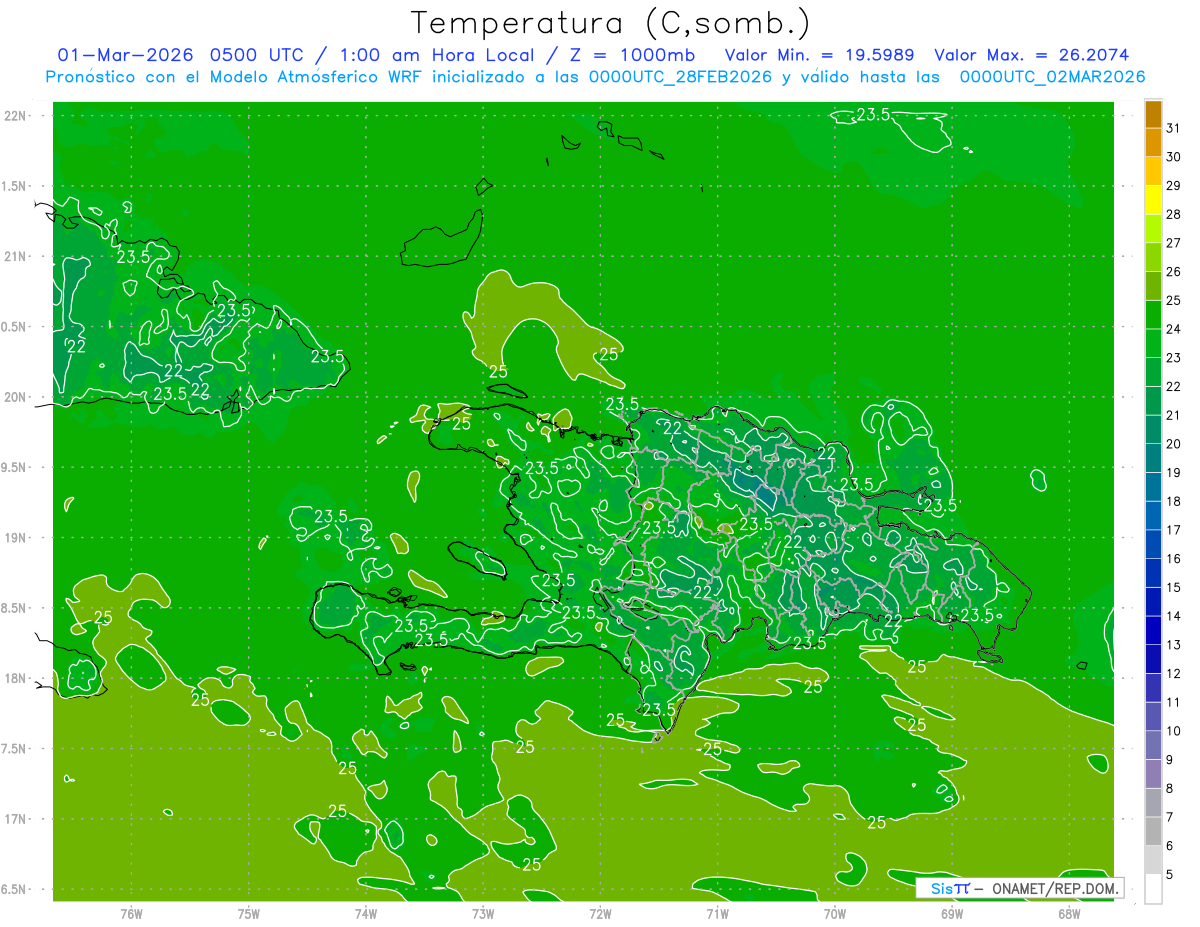Pick the teal swatch between 19 and 20
The width and height of the screenshot is (1200, 927).
coord(1153,459)
